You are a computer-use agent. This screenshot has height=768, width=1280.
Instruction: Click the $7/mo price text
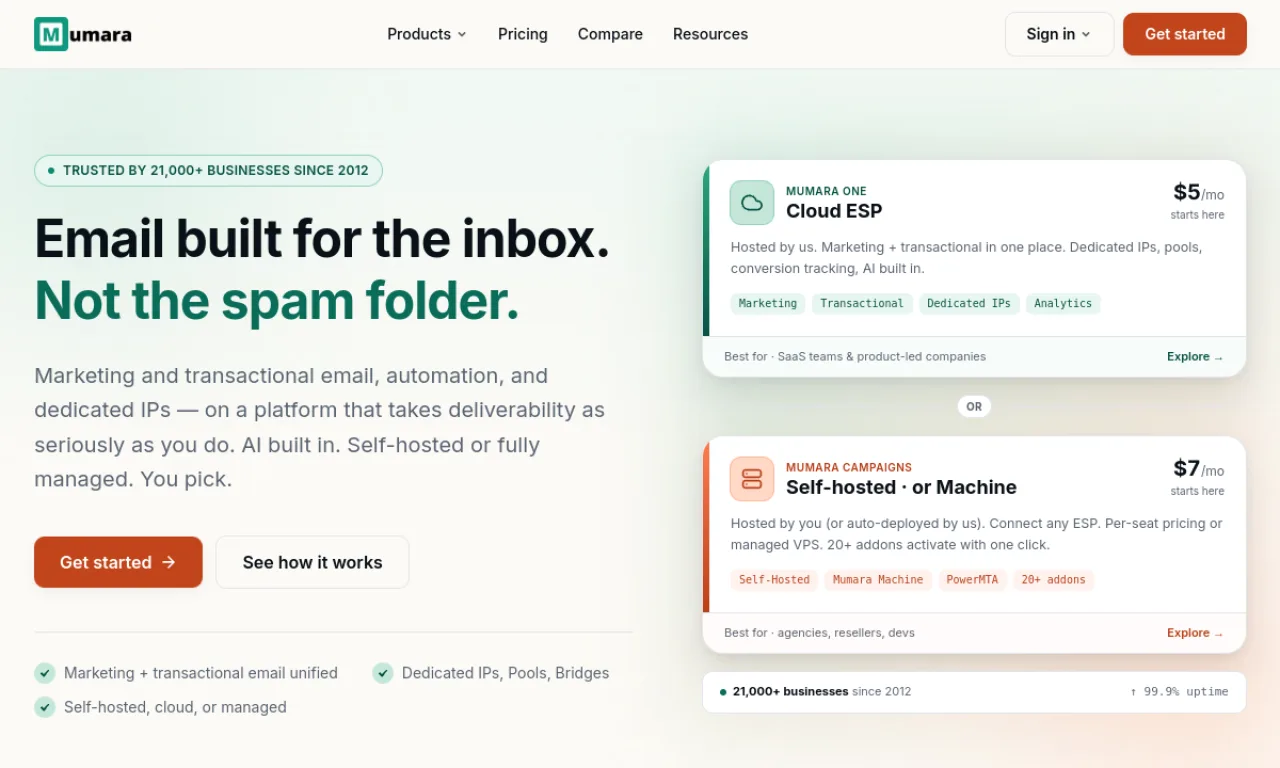tap(1198, 469)
